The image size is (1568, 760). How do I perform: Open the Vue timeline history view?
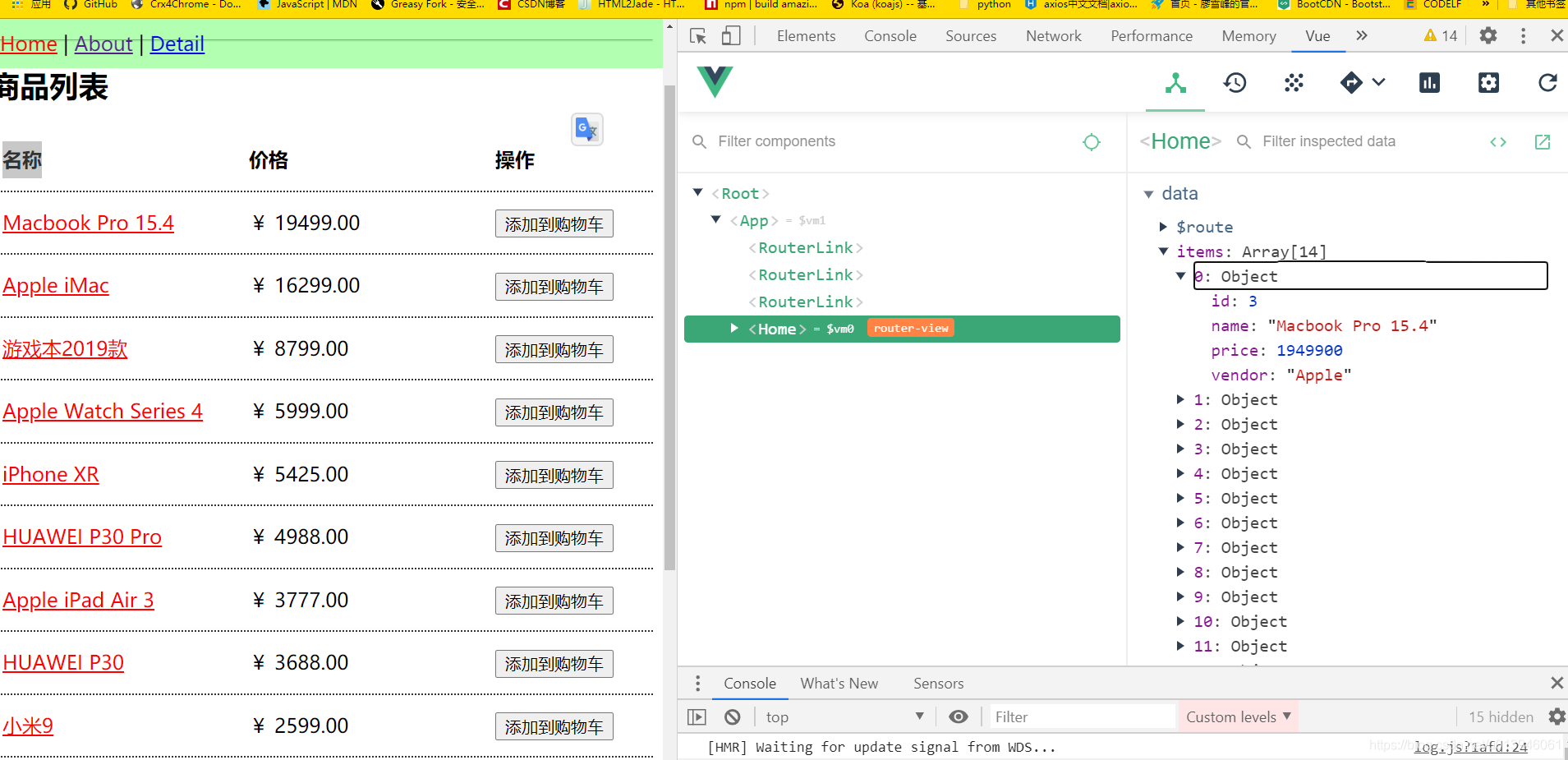click(x=1235, y=83)
